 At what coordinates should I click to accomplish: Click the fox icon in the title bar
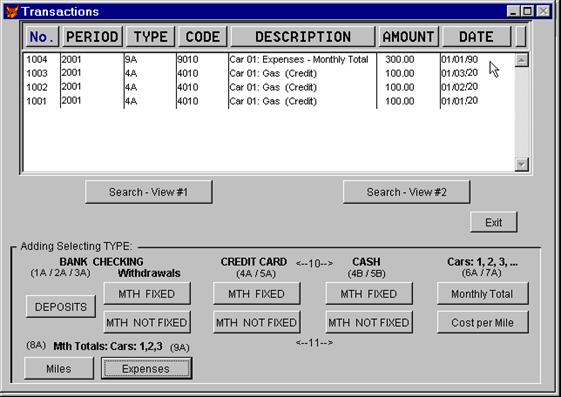(12, 11)
